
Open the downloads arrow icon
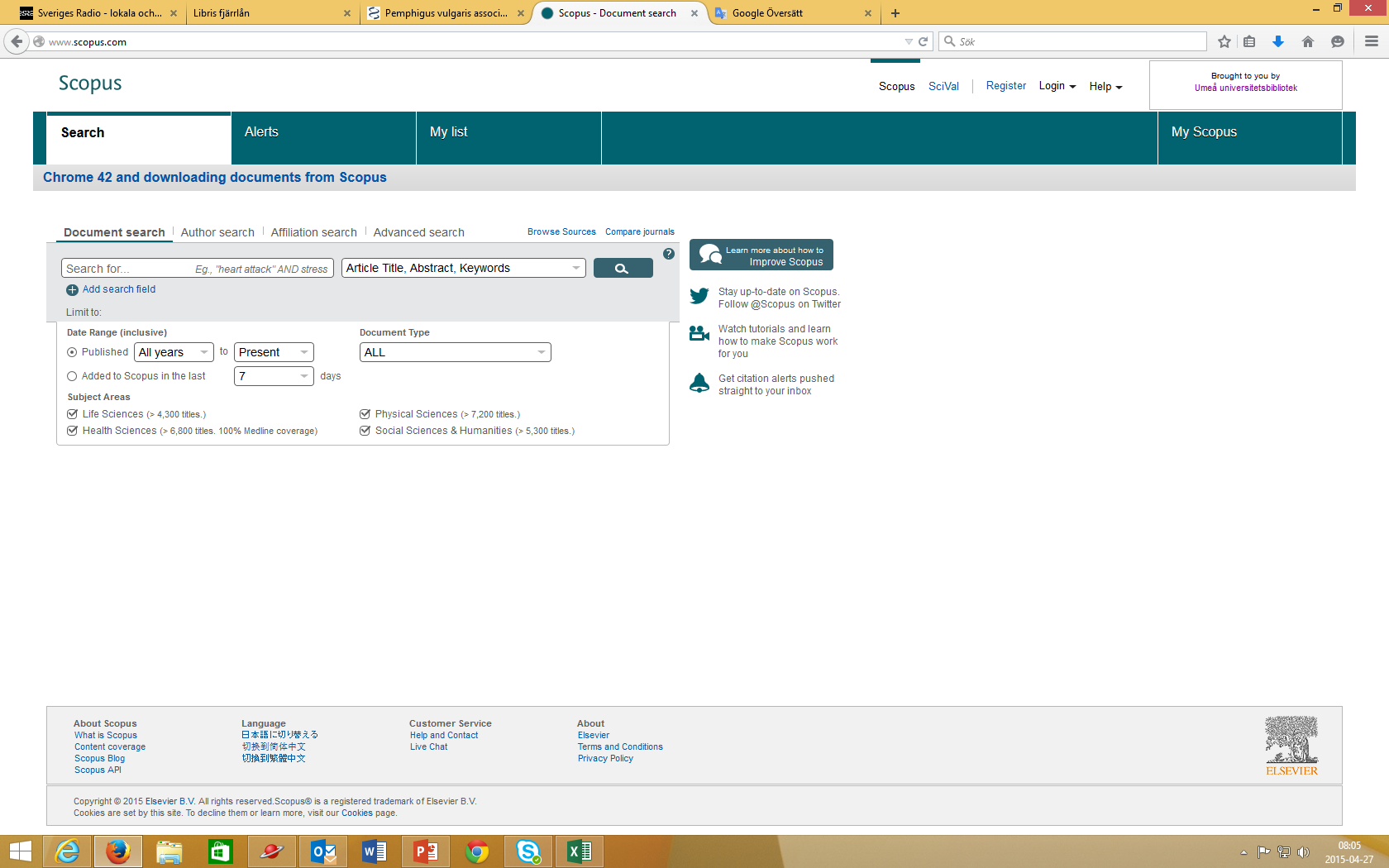1278,41
